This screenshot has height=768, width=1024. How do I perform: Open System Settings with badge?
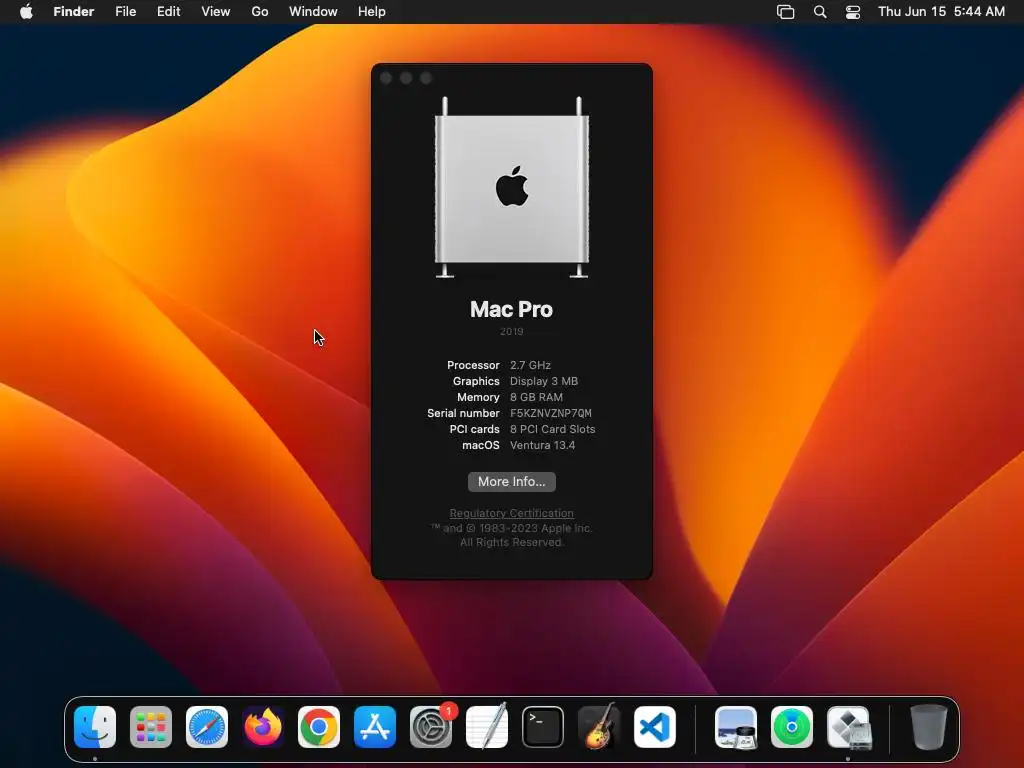pyautogui.click(x=431, y=727)
